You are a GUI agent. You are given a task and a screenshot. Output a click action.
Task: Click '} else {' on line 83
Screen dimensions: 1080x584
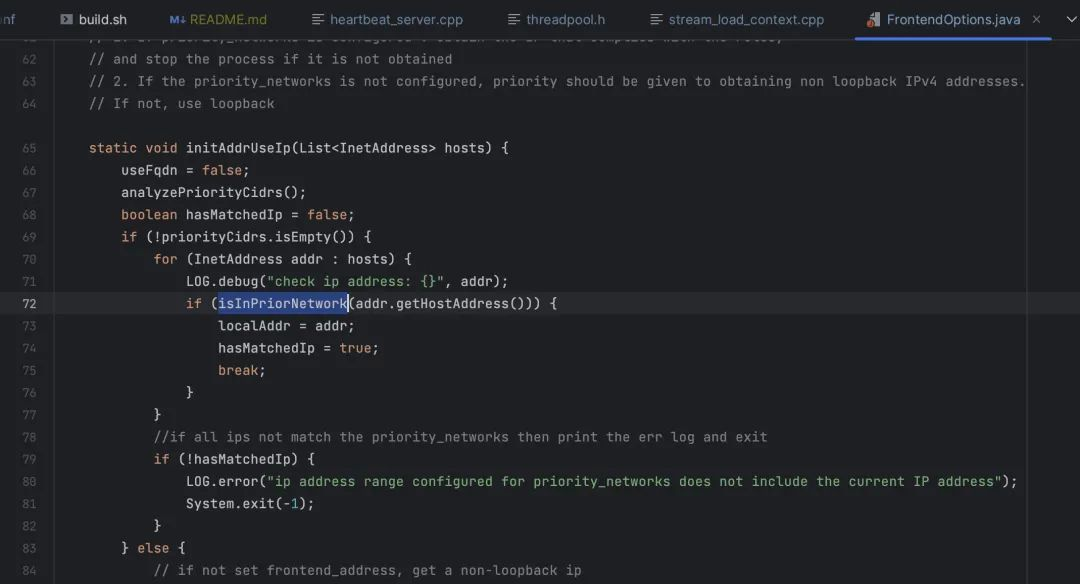(x=153, y=548)
